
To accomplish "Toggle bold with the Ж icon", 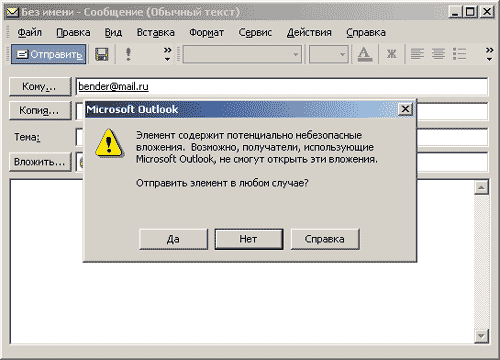I will [x=392, y=54].
